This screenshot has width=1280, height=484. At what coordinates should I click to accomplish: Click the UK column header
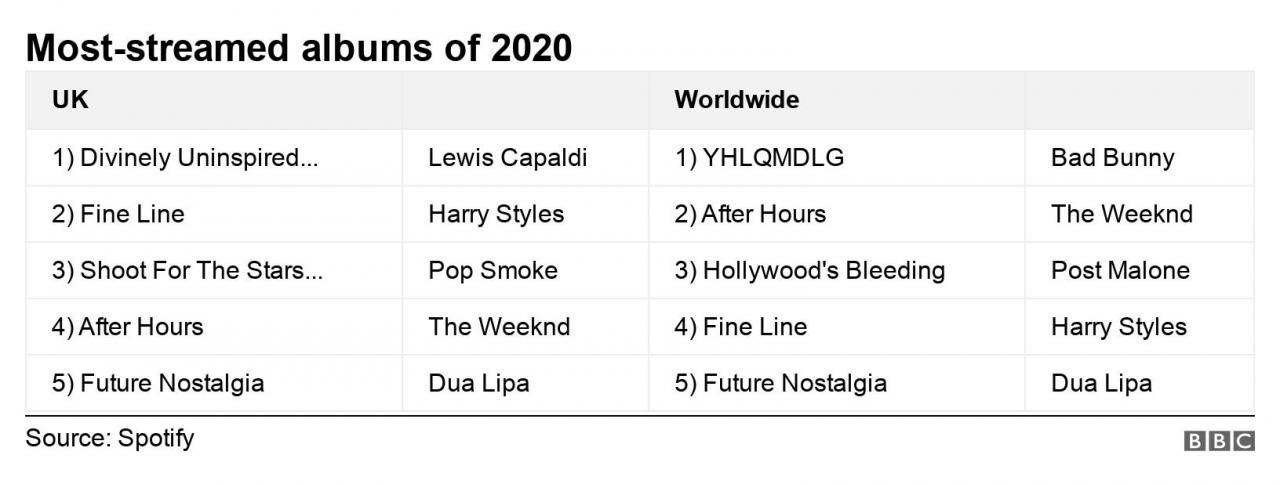70,100
